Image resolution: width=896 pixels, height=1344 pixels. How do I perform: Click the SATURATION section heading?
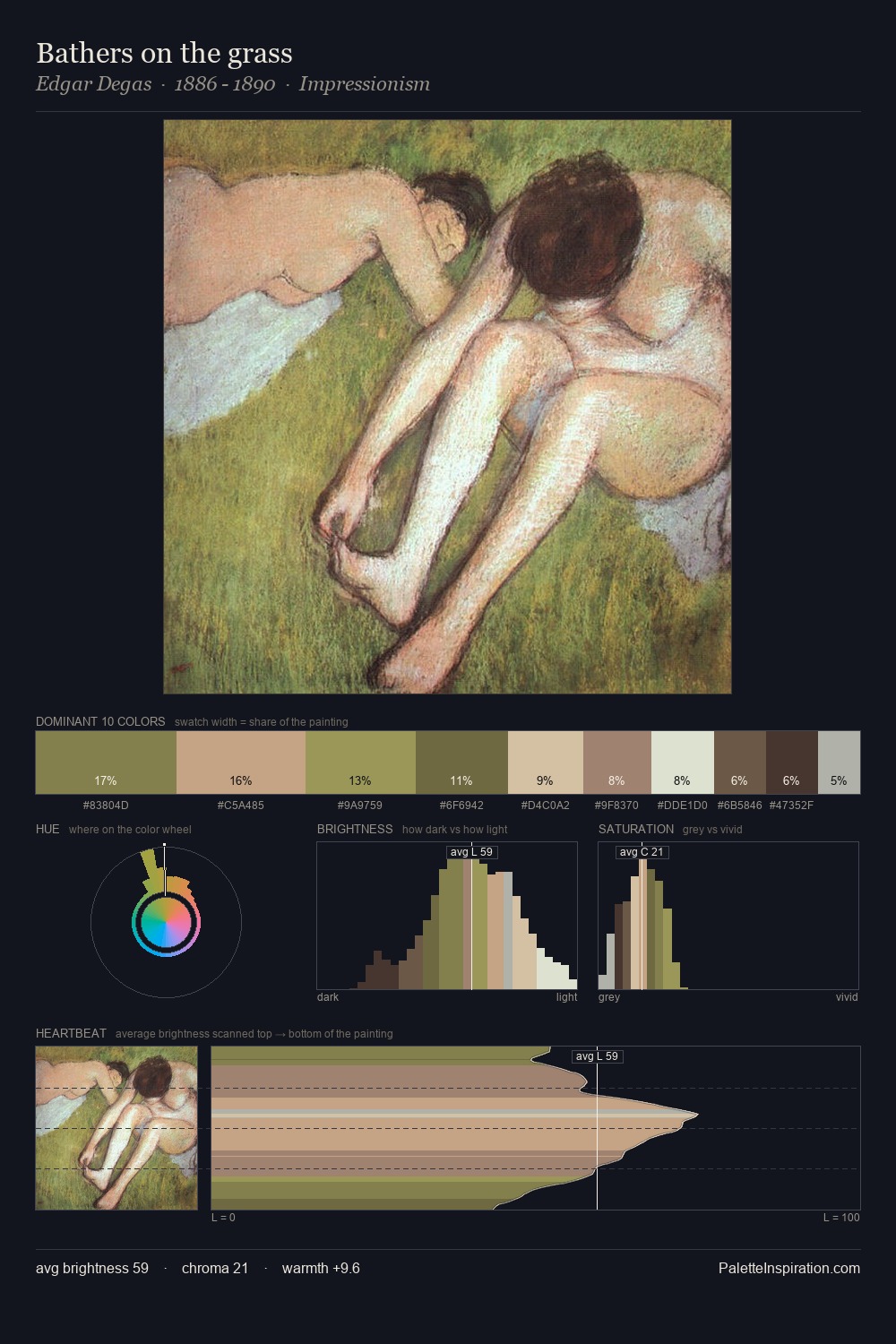636,829
